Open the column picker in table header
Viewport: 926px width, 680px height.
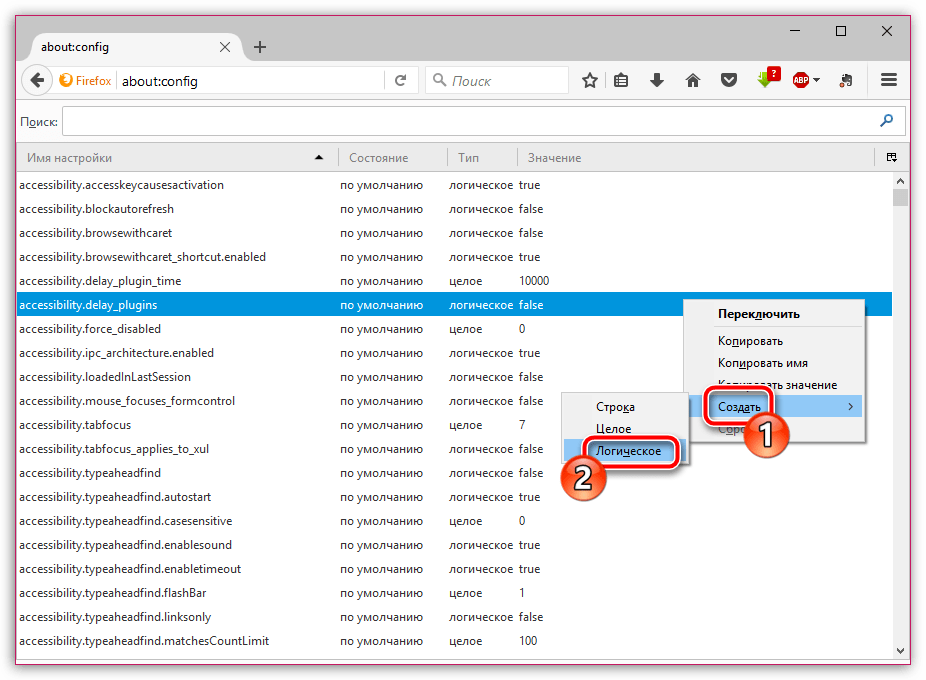pyautogui.click(x=891, y=157)
